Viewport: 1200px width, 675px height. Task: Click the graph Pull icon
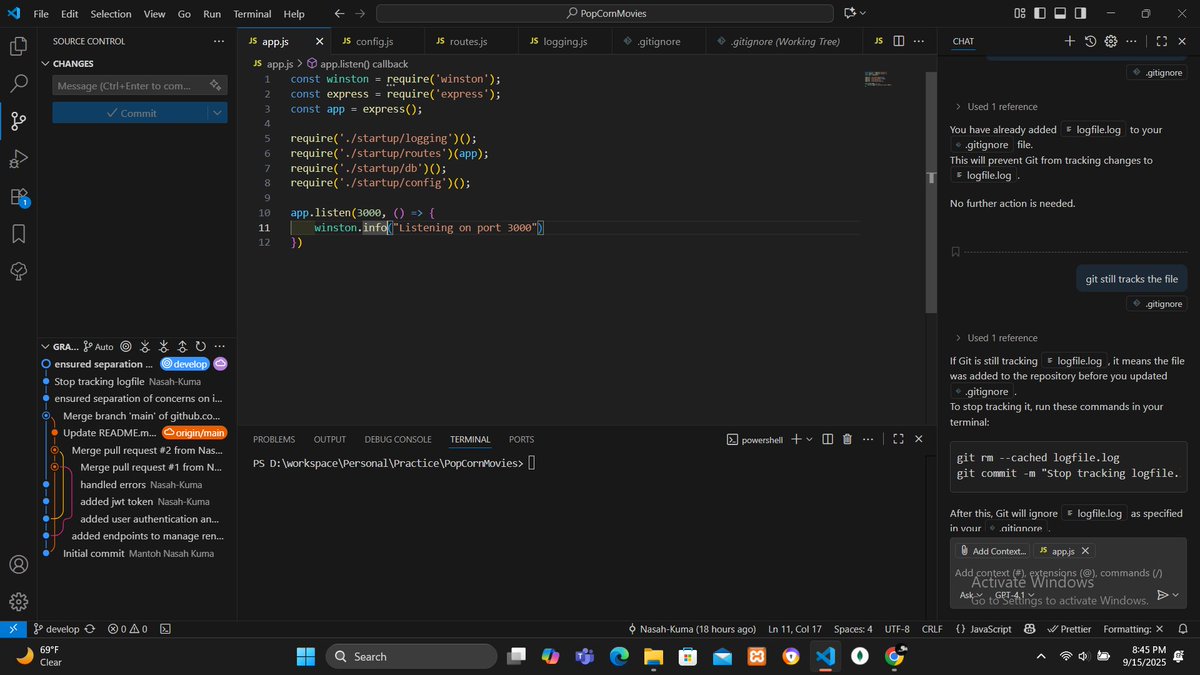click(x=164, y=346)
